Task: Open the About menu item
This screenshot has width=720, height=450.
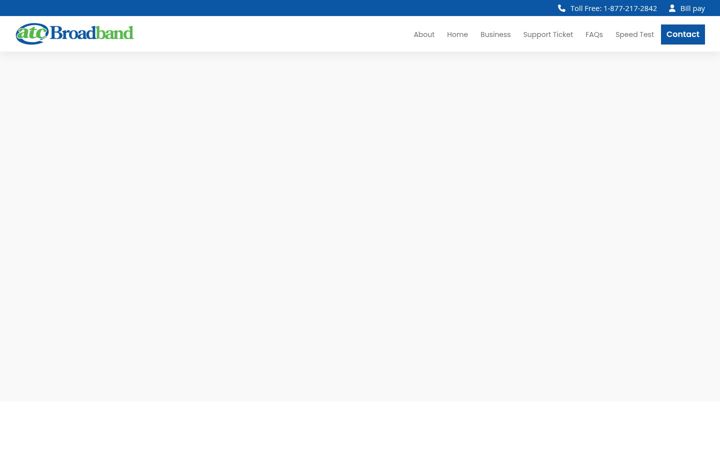Action: pos(424,34)
